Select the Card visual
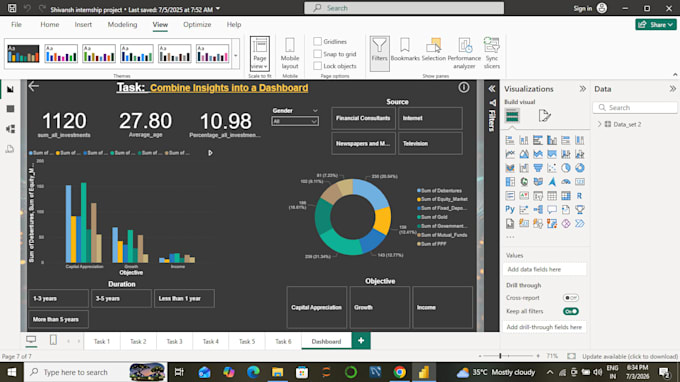Viewport: 680px width, 382px height. click(x=579, y=182)
